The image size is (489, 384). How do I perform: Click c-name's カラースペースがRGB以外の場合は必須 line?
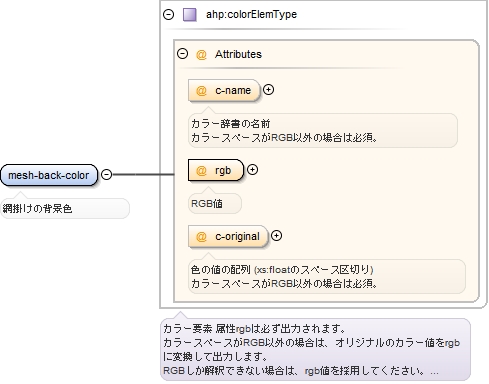(284, 137)
